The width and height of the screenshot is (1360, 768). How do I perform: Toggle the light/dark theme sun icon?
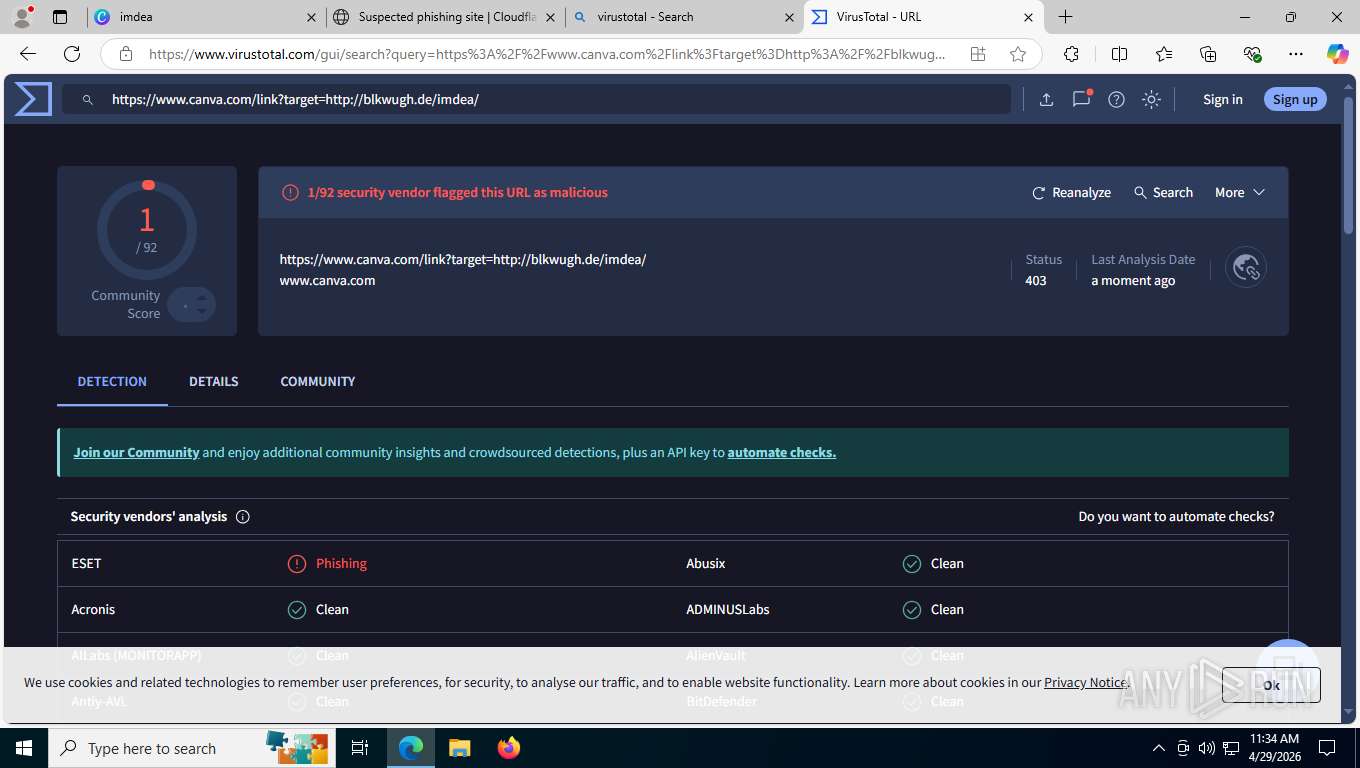click(1152, 99)
